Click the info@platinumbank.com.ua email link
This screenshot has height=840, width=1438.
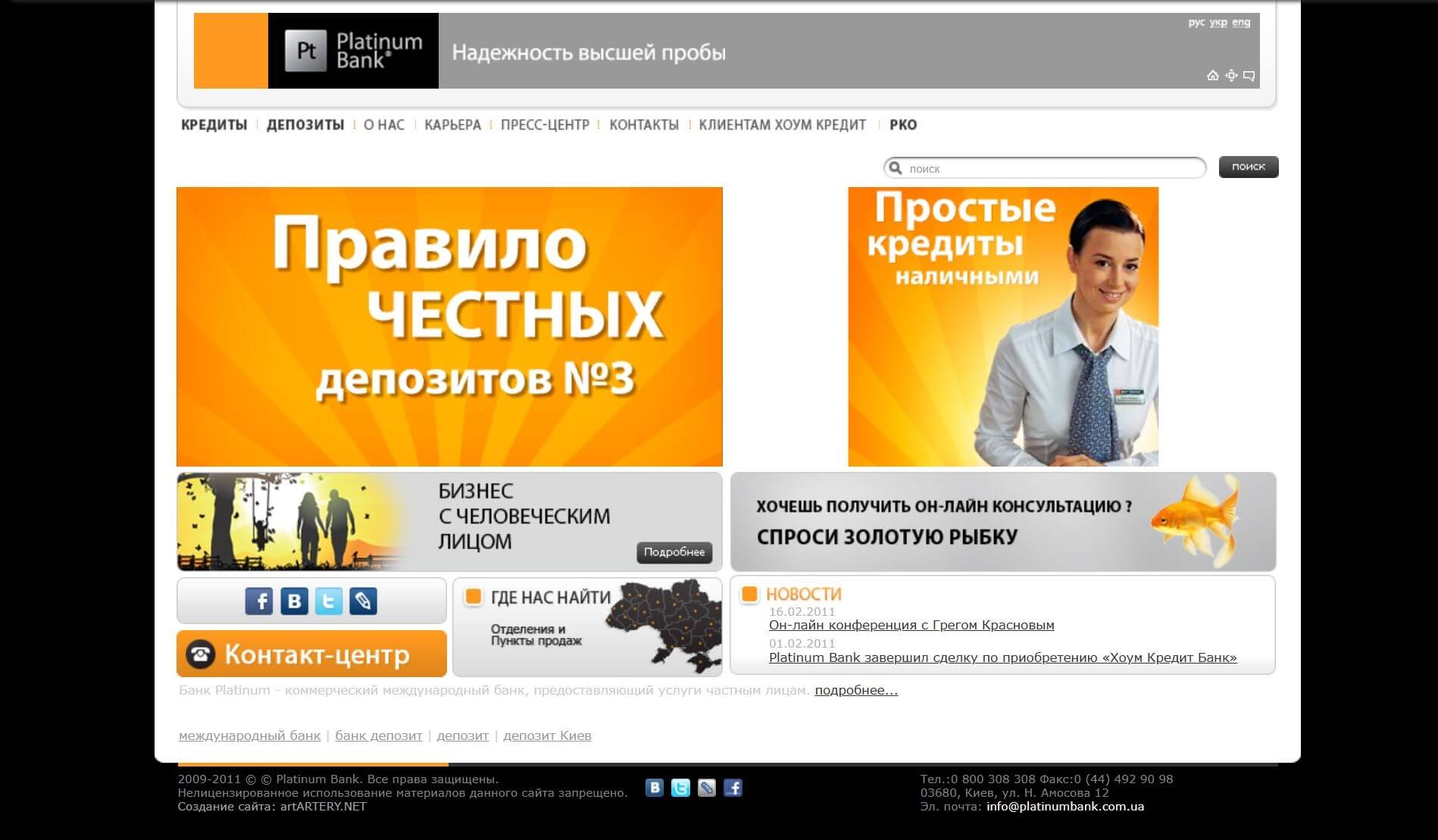pos(1065,806)
